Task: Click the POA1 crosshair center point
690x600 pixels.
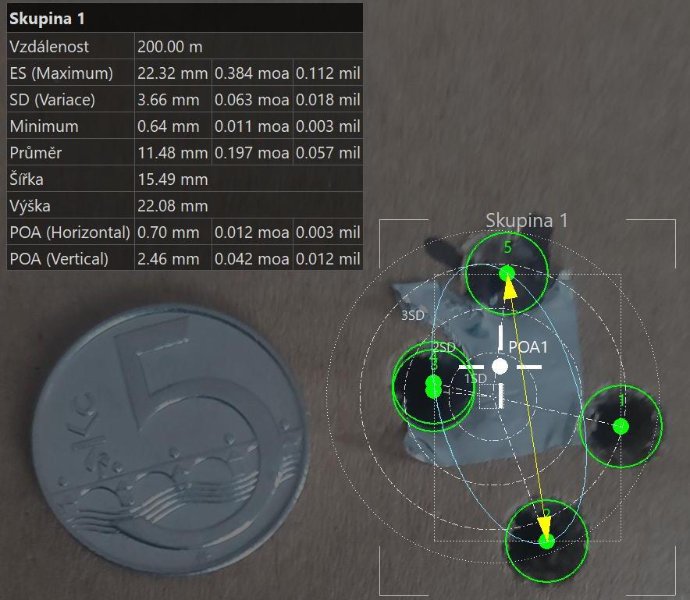Action: click(x=500, y=367)
